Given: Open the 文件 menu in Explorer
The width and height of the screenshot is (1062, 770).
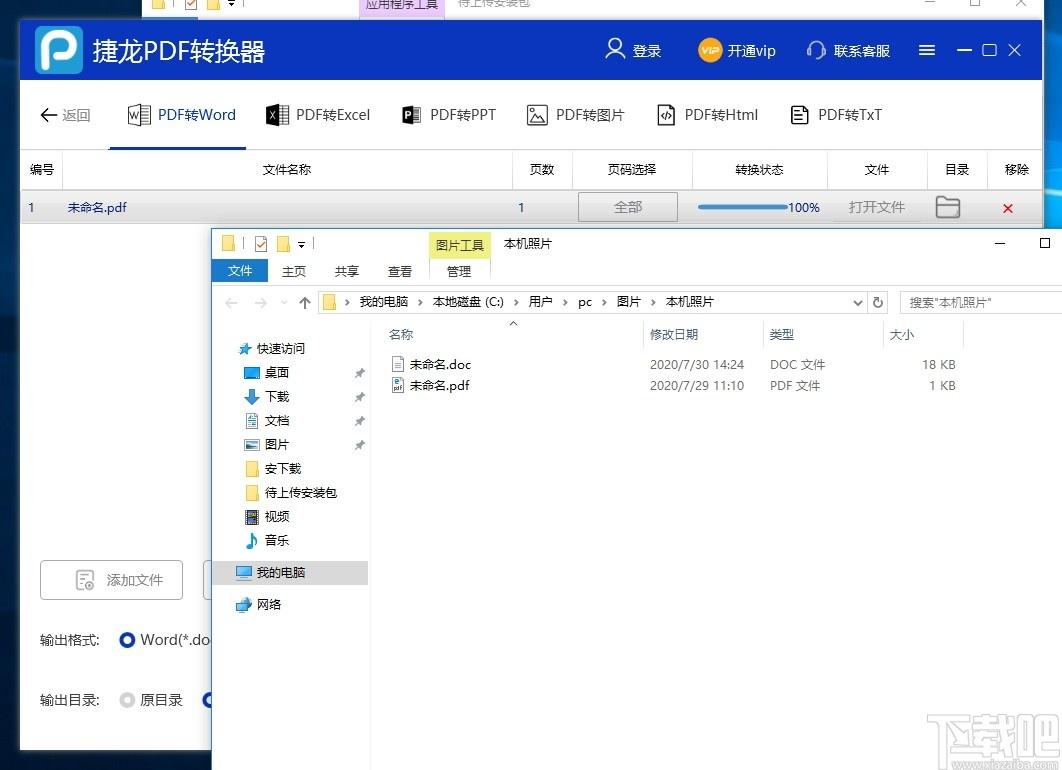Looking at the screenshot, I should (x=240, y=271).
